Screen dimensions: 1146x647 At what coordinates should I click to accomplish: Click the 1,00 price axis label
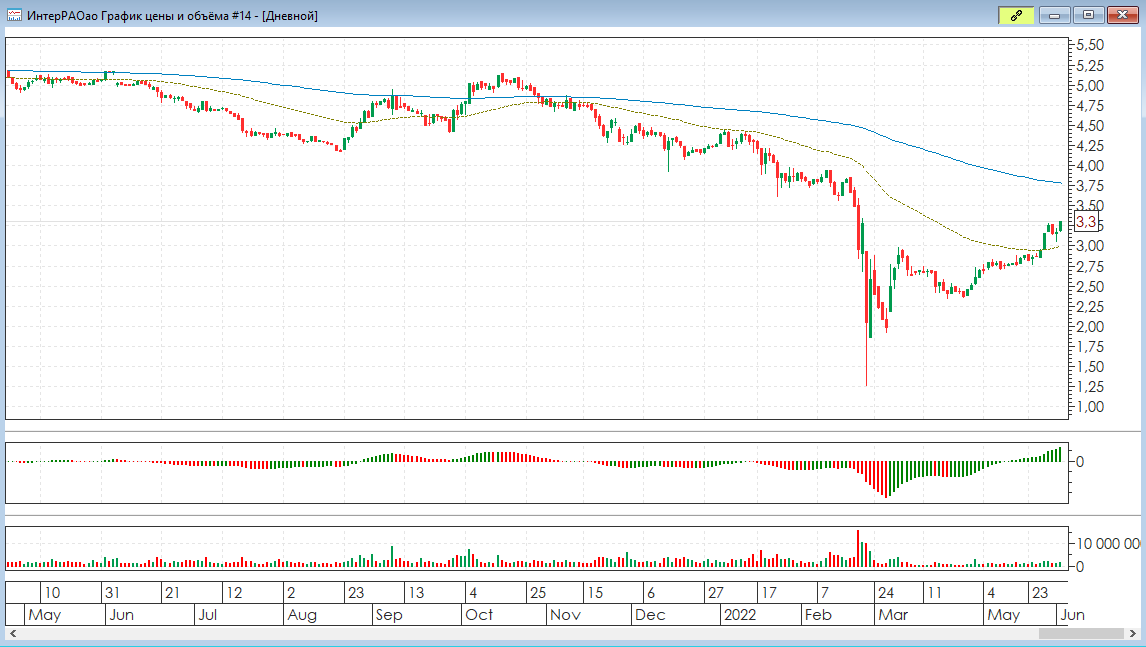pos(1090,407)
